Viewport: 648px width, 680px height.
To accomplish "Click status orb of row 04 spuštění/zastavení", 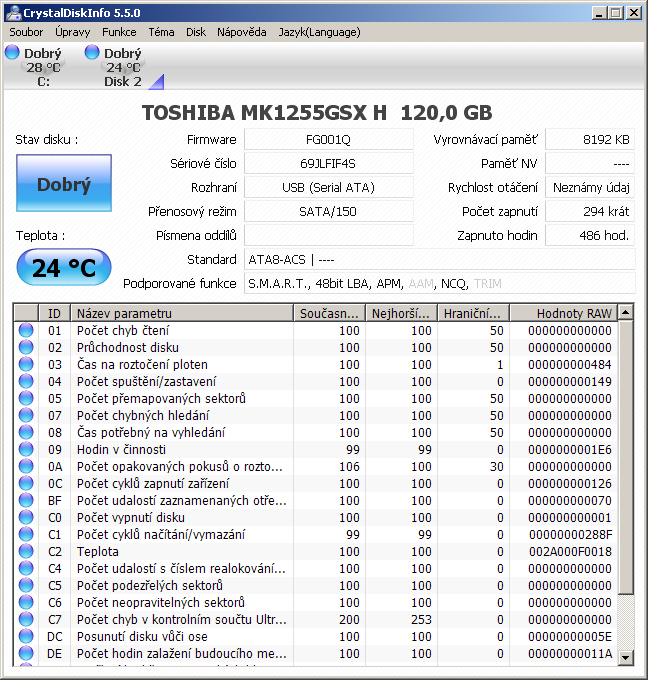I will pyautogui.click(x=26, y=381).
